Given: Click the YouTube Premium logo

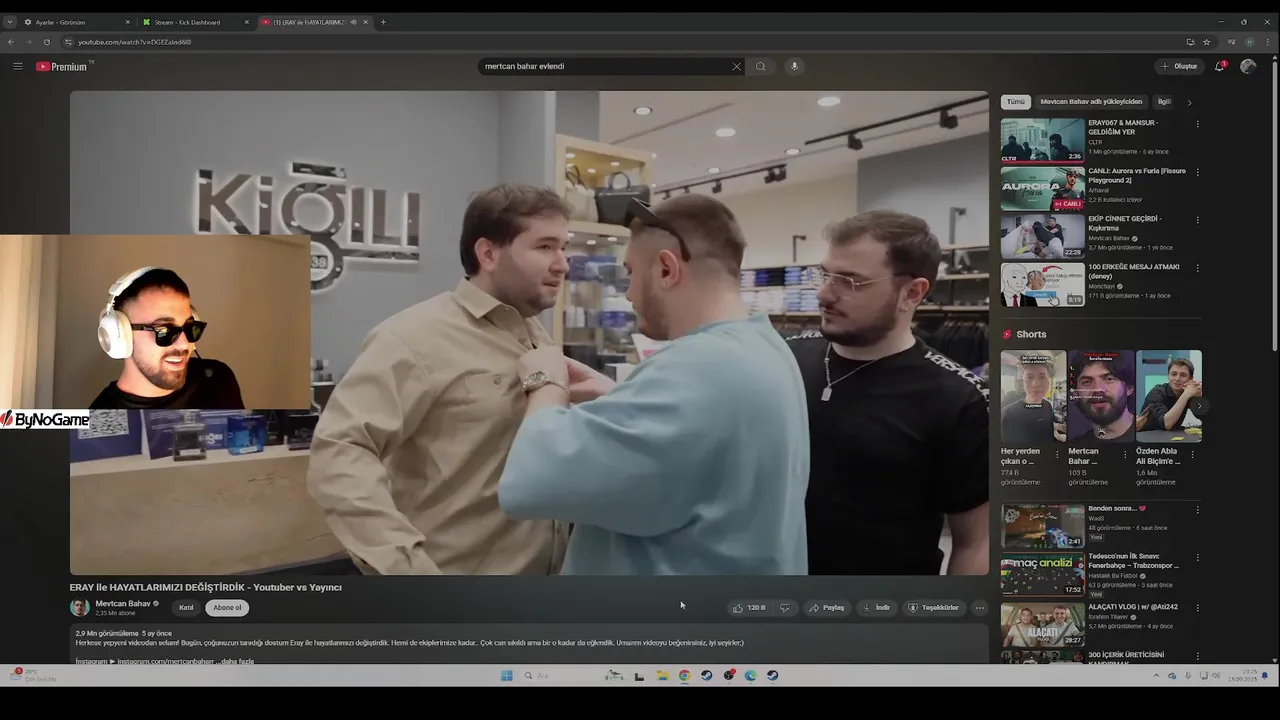Looking at the screenshot, I should pos(62,66).
